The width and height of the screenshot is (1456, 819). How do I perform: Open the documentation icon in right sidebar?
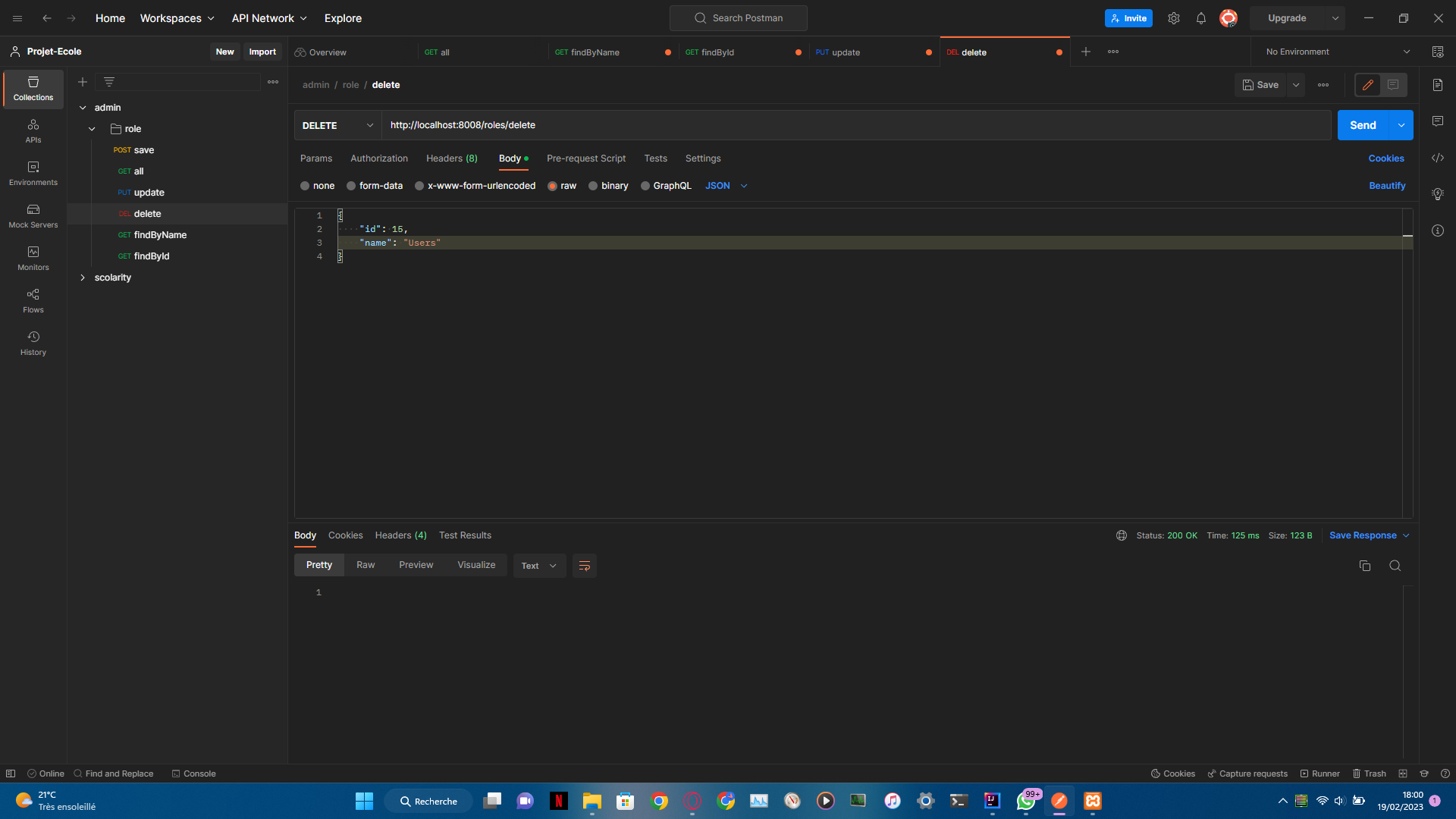(1438, 85)
